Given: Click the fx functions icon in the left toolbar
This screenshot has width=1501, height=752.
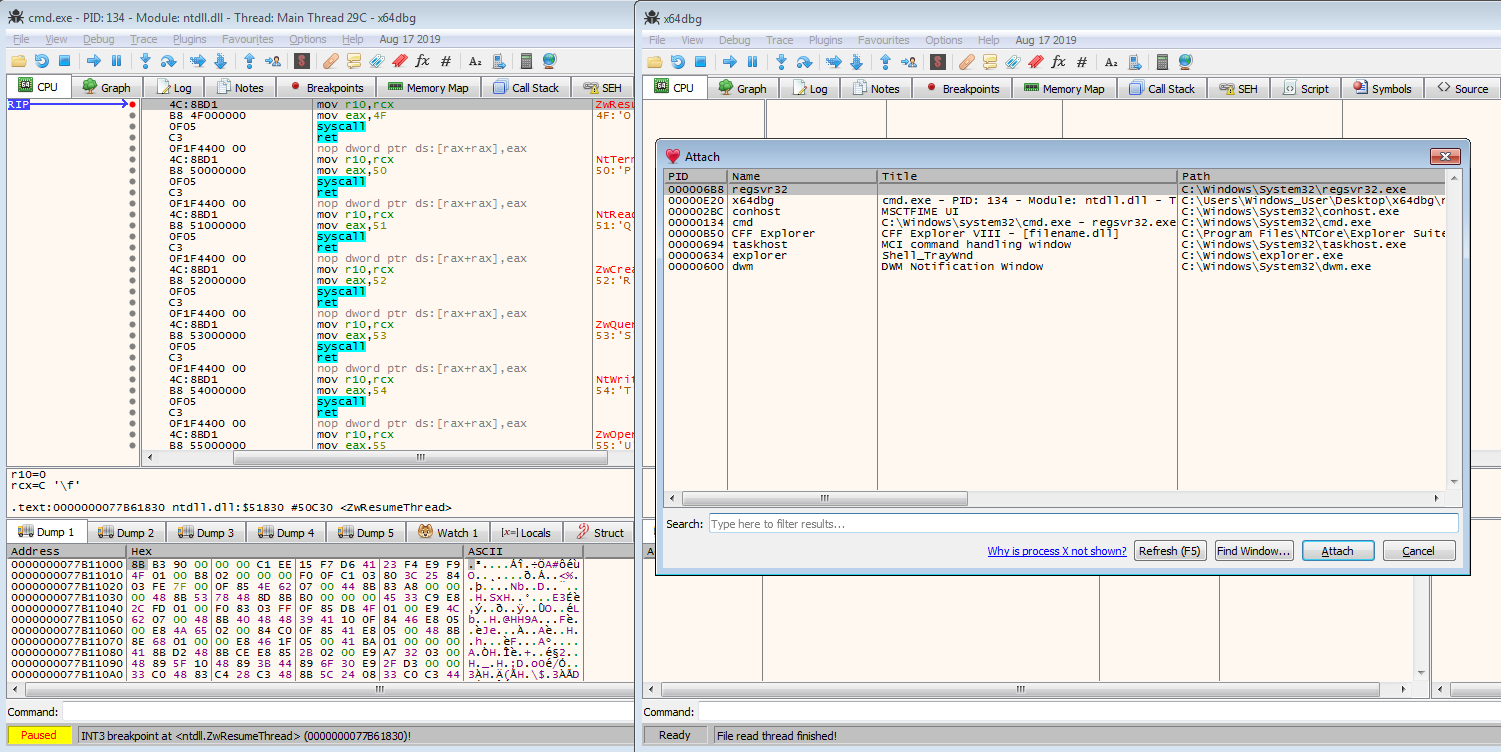Looking at the screenshot, I should click(x=422, y=62).
